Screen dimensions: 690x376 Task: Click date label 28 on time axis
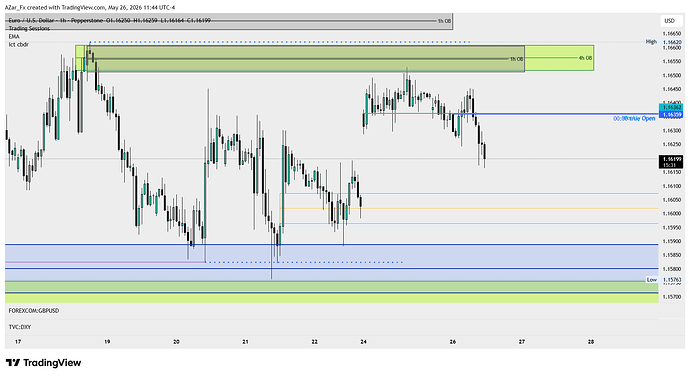point(591,342)
